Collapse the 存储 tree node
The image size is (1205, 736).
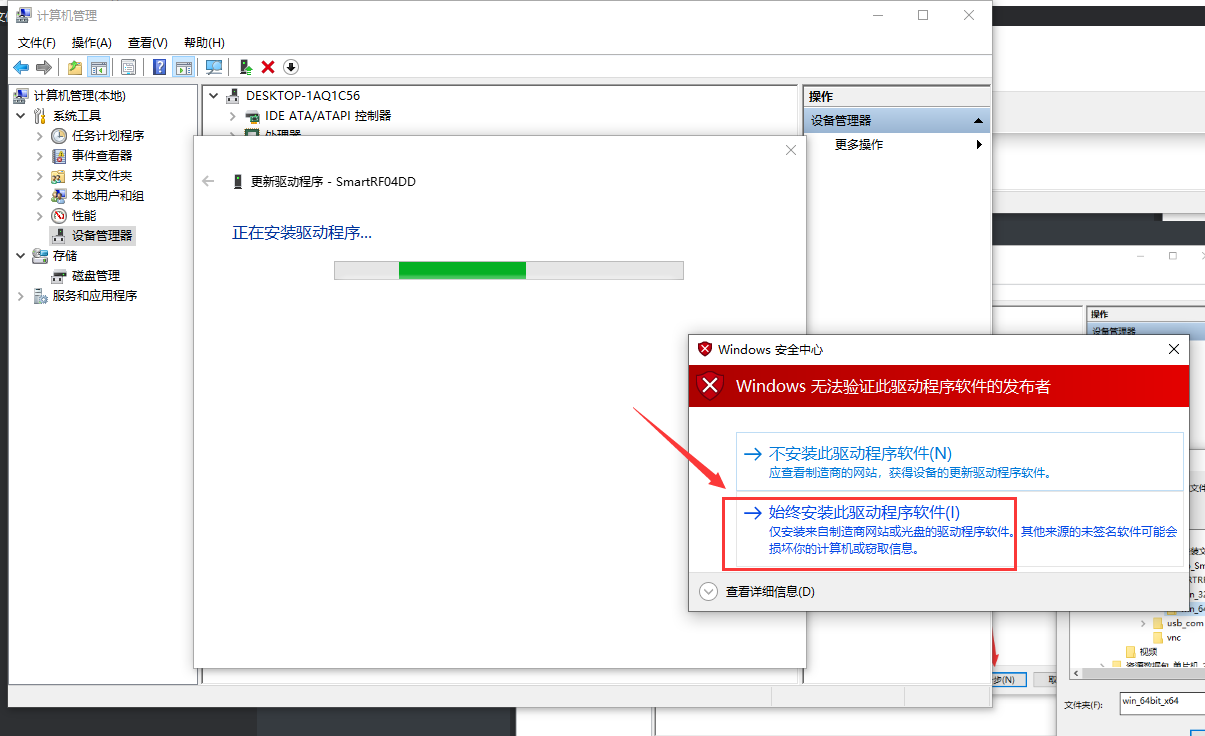[x=21, y=256]
